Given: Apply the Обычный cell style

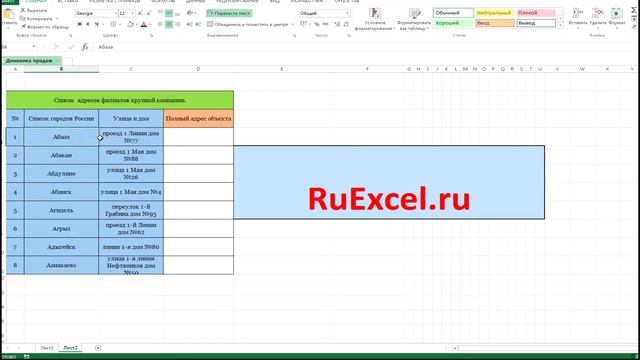Looking at the screenshot, I should coord(453,13).
